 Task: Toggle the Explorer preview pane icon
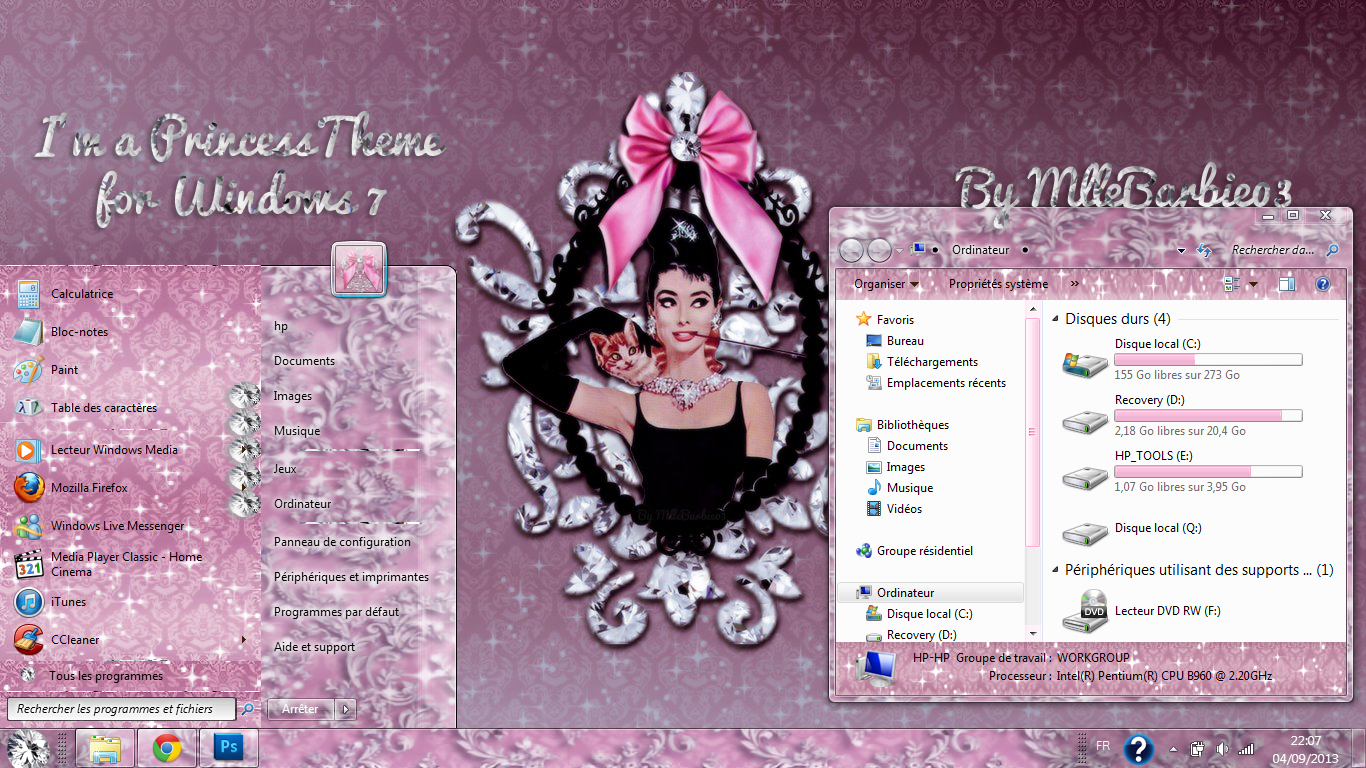click(x=1287, y=284)
